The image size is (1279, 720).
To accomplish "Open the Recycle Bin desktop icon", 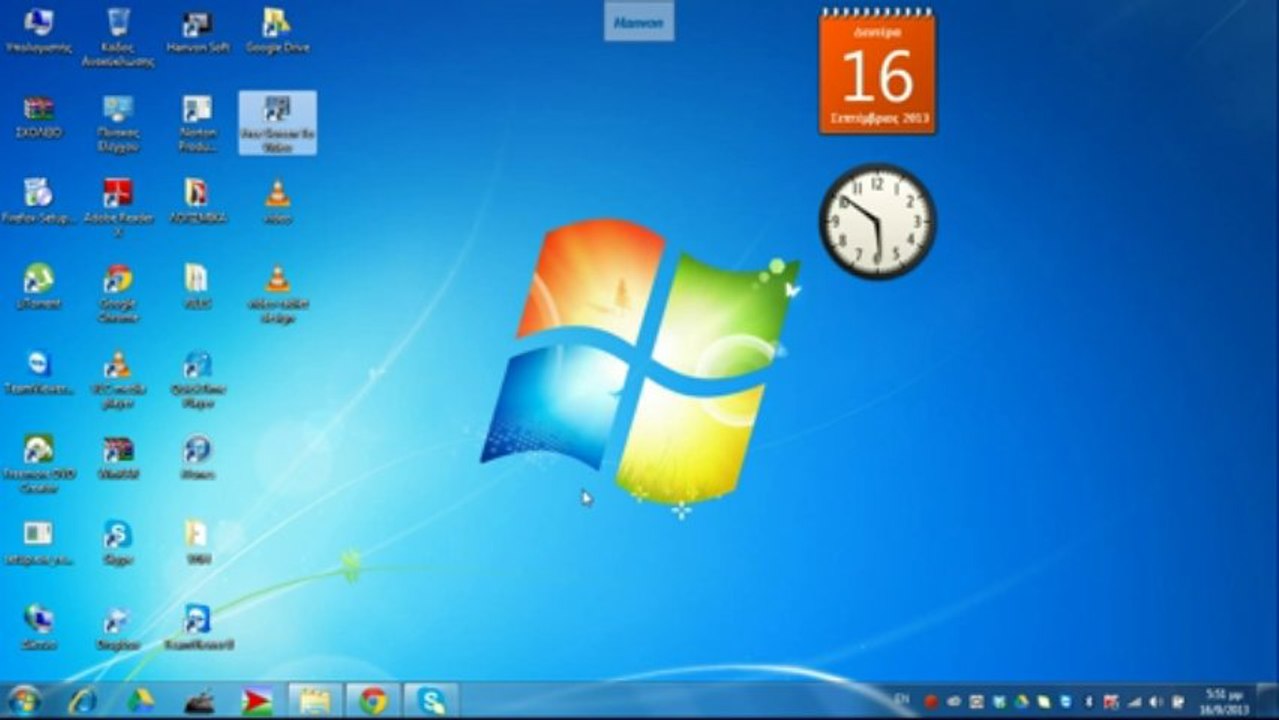I will [x=118, y=36].
